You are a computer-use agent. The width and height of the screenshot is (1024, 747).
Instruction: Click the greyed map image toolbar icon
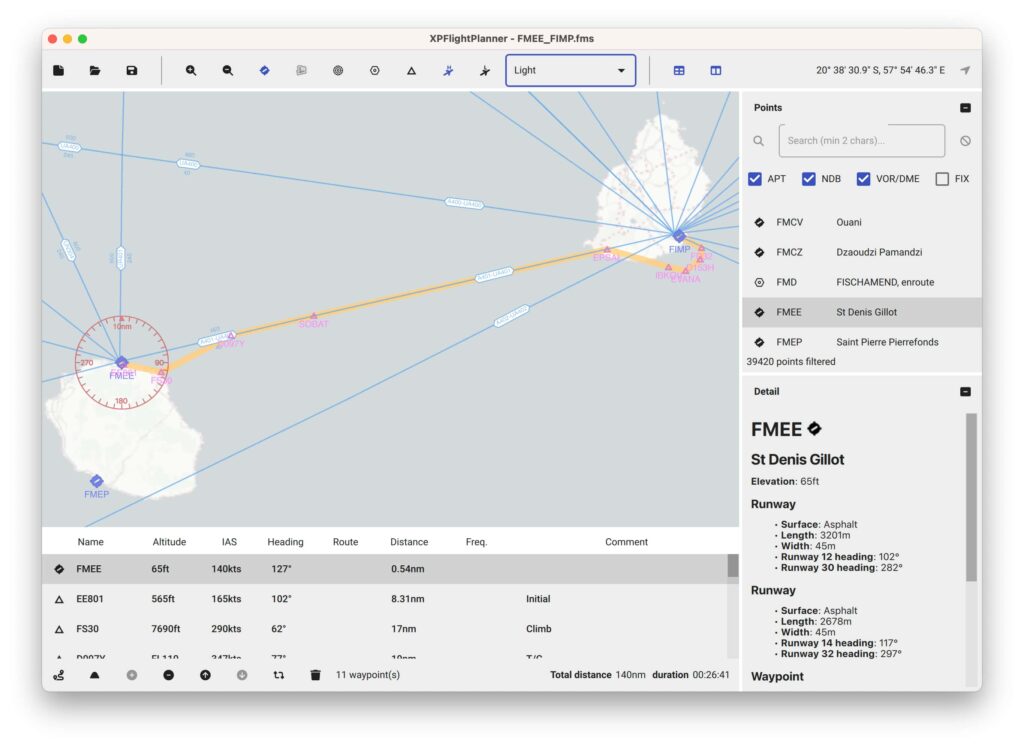coord(301,71)
